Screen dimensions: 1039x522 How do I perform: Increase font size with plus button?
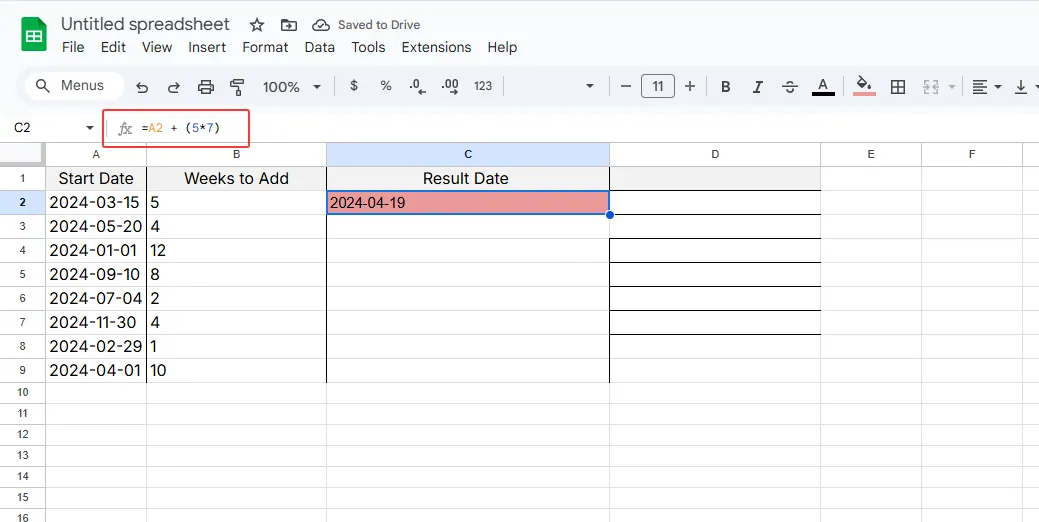click(x=689, y=87)
